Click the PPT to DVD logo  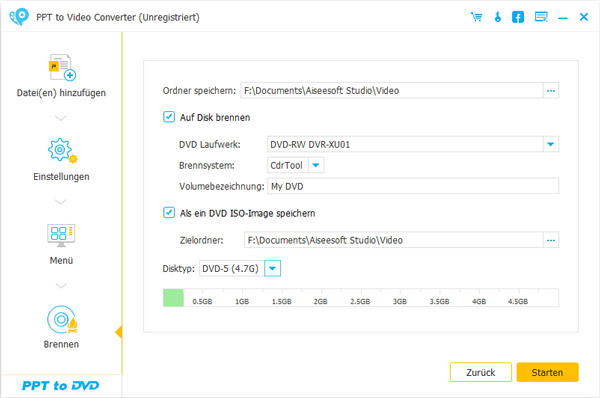pos(60,385)
